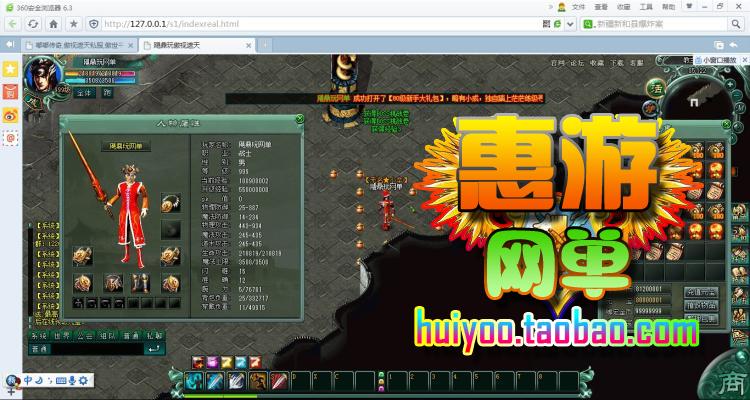Open the browser home page icon
The height and width of the screenshot is (400, 750).
(x=54, y=24)
